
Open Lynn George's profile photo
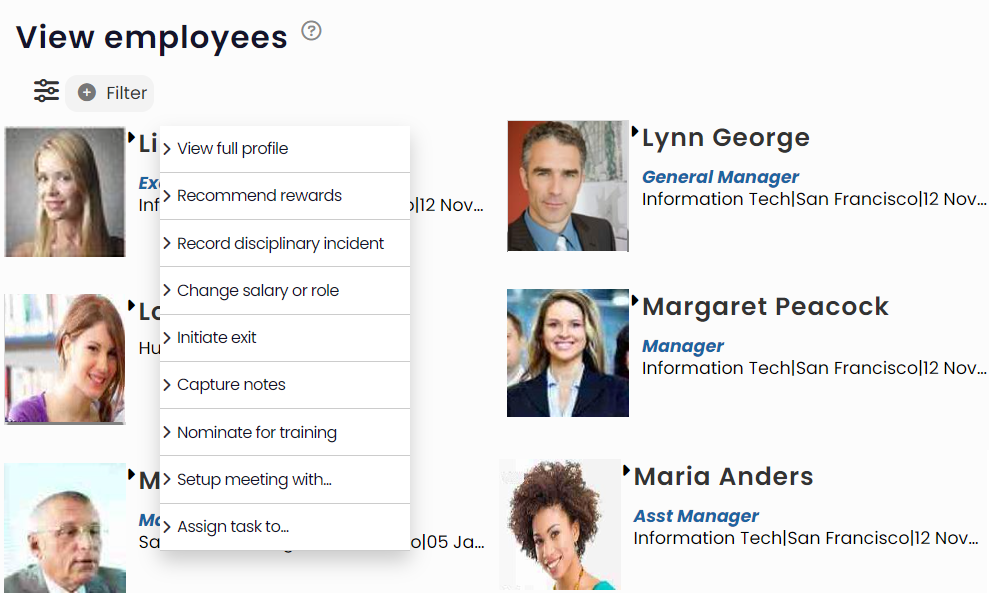(567, 186)
